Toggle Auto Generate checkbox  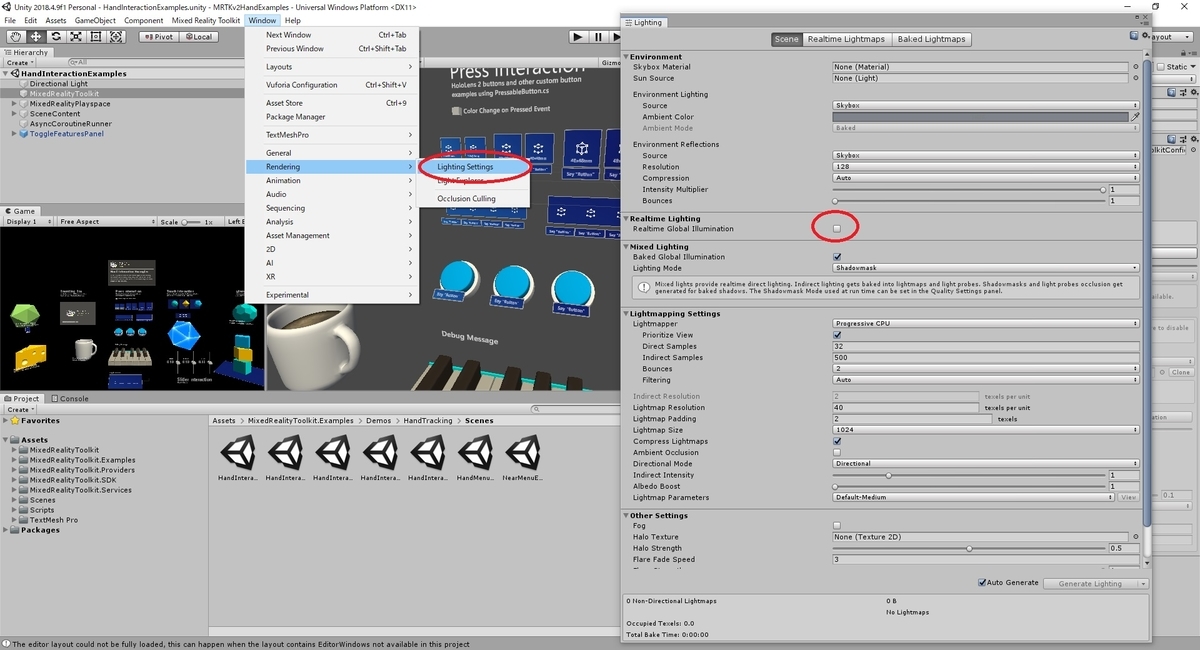[983, 583]
